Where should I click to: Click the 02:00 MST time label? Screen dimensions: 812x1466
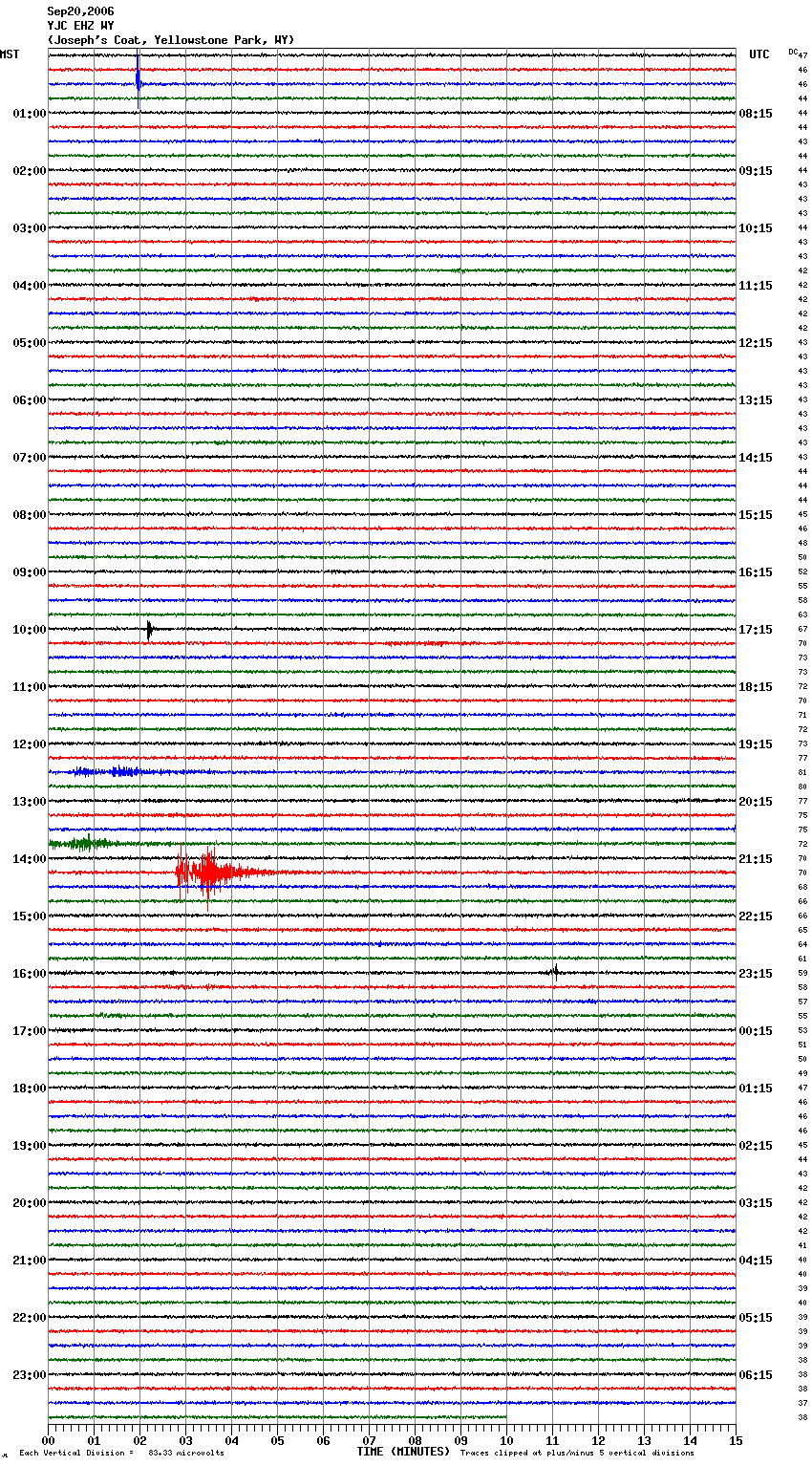(x=30, y=171)
